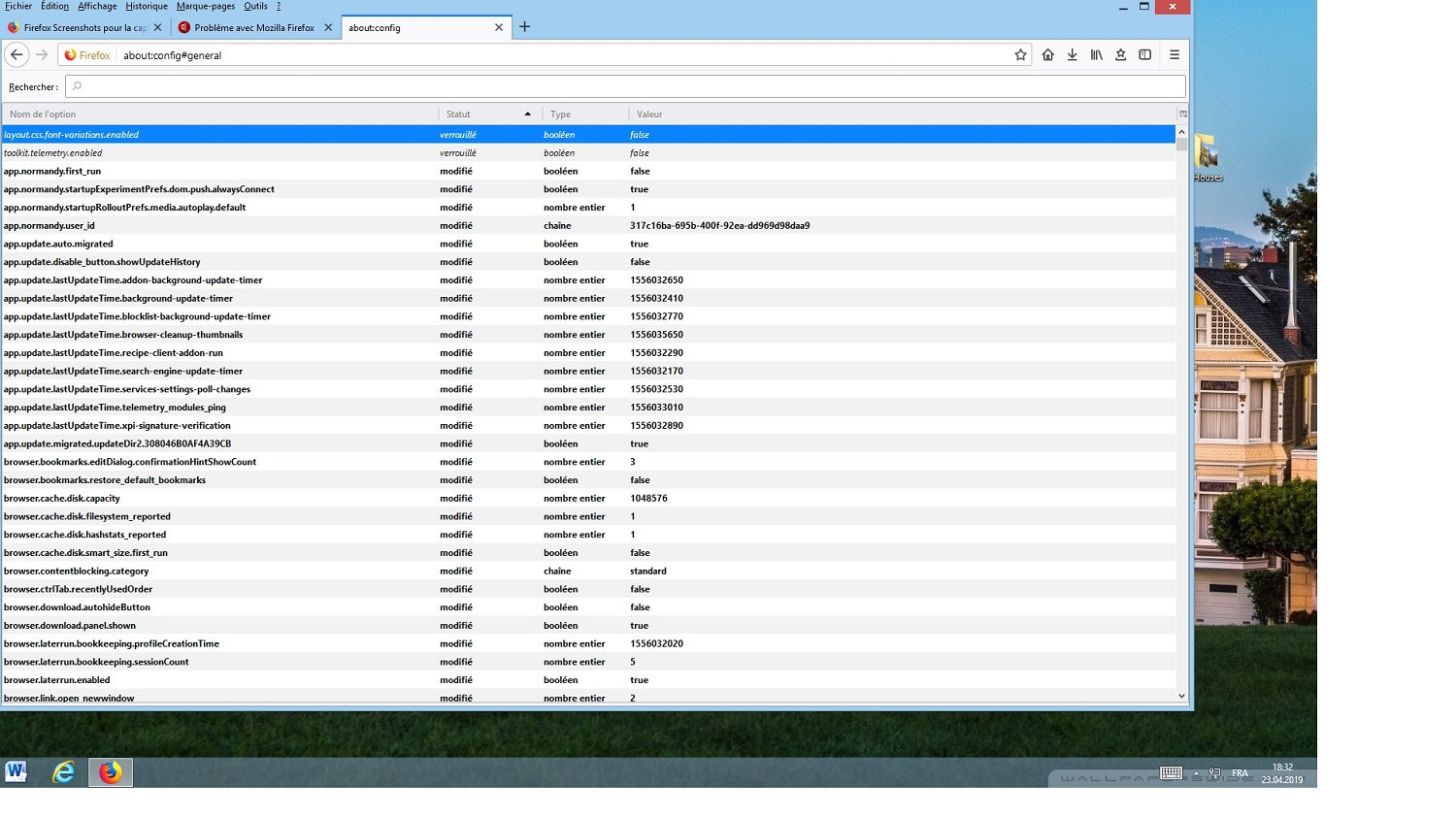
Task: Click the scrollbar down arrow of preference list
Action: 1181,696
